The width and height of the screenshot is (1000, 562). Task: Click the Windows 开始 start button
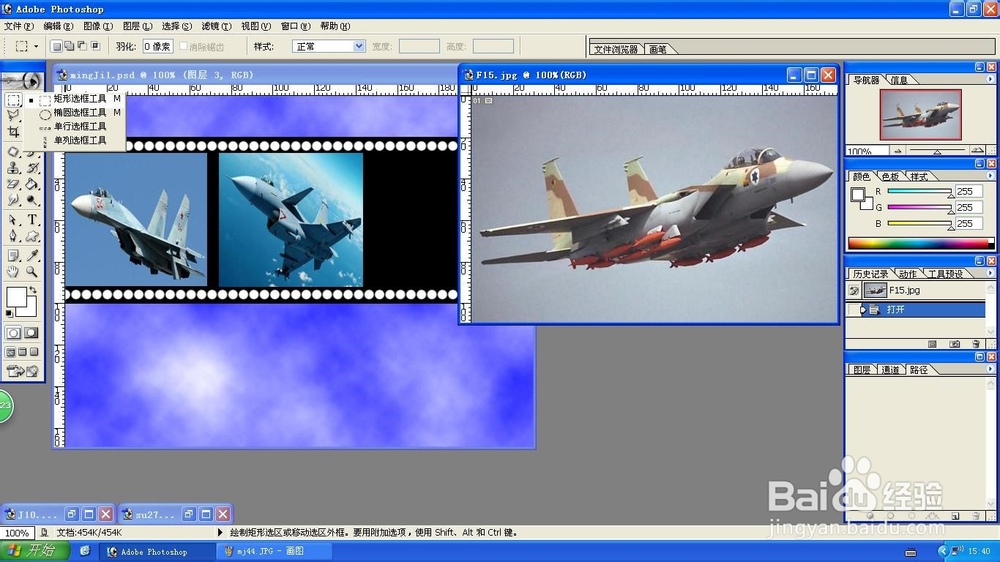[36, 551]
